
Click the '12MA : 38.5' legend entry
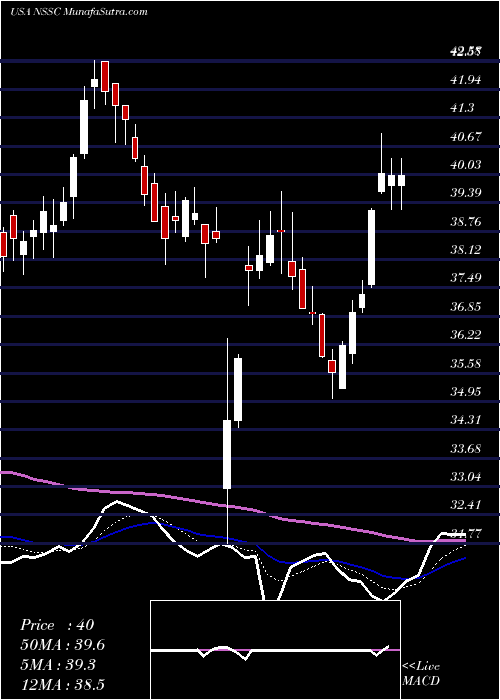[63, 684]
